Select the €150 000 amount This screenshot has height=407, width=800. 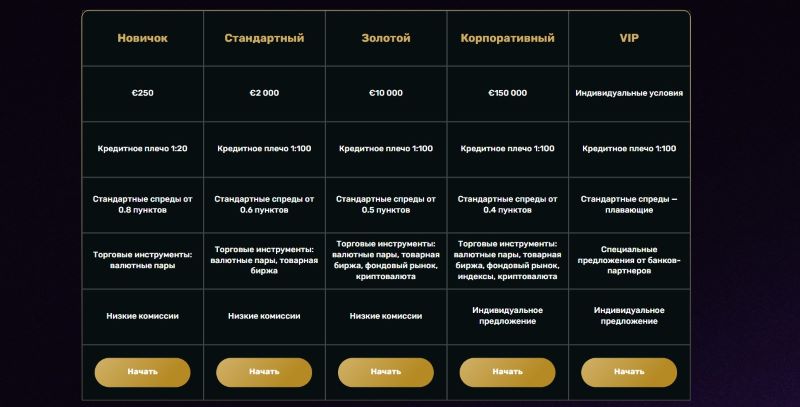tap(507, 93)
